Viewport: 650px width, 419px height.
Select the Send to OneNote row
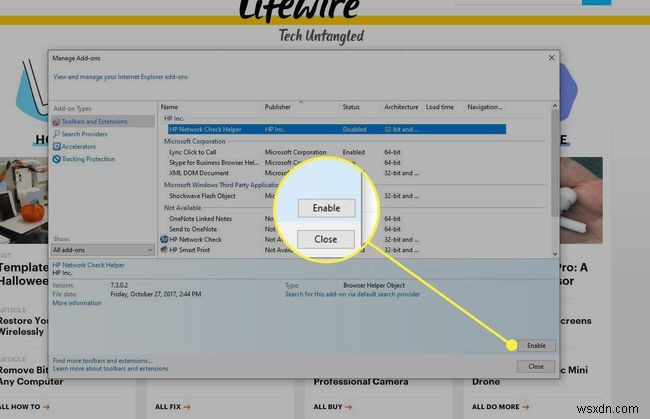[337, 229]
